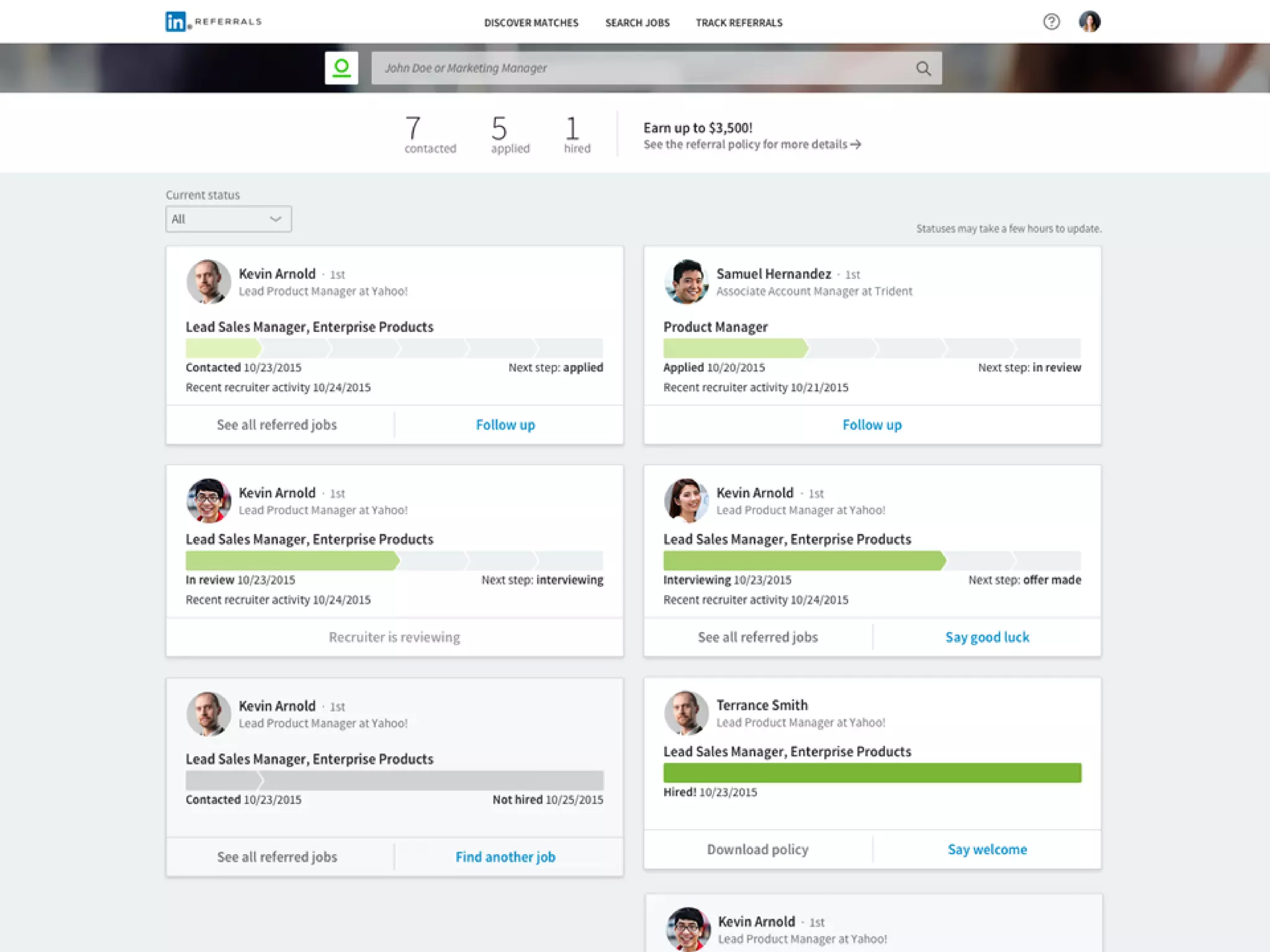1270x952 pixels.
Task: Click the full green Hired progress bar
Action: click(871, 773)
